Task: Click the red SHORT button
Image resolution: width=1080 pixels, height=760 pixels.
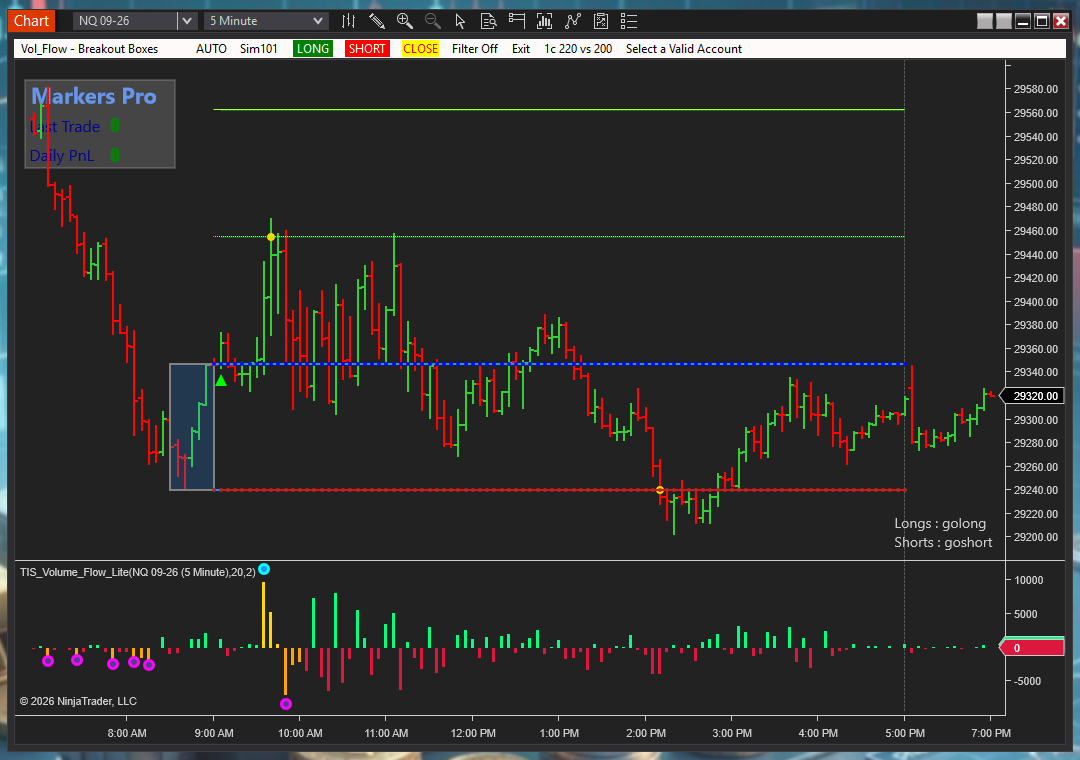Action: click(x=367, y=49)
